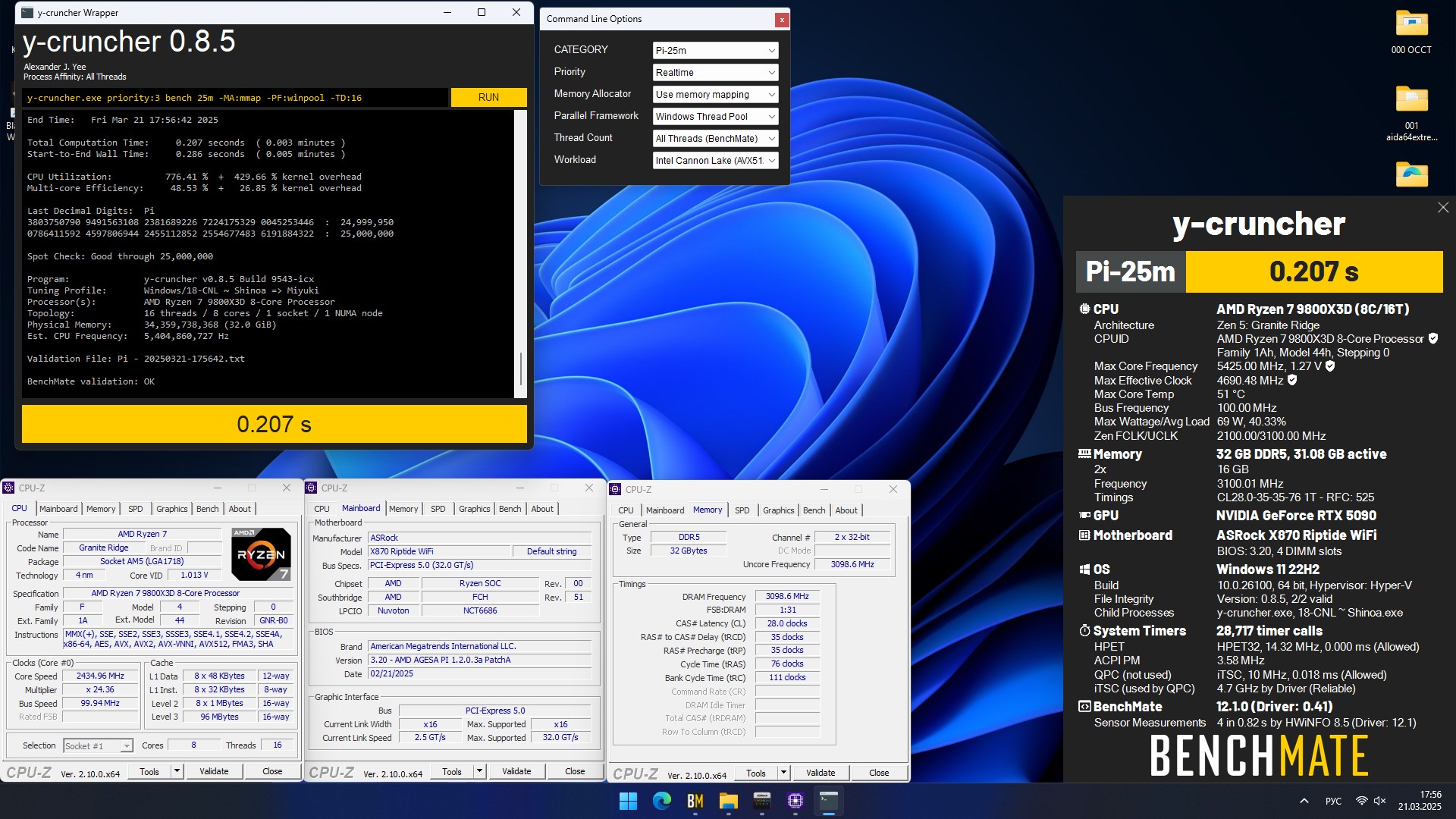
Task: Click the yellow RUN button
Action: (x=488, y=97)
